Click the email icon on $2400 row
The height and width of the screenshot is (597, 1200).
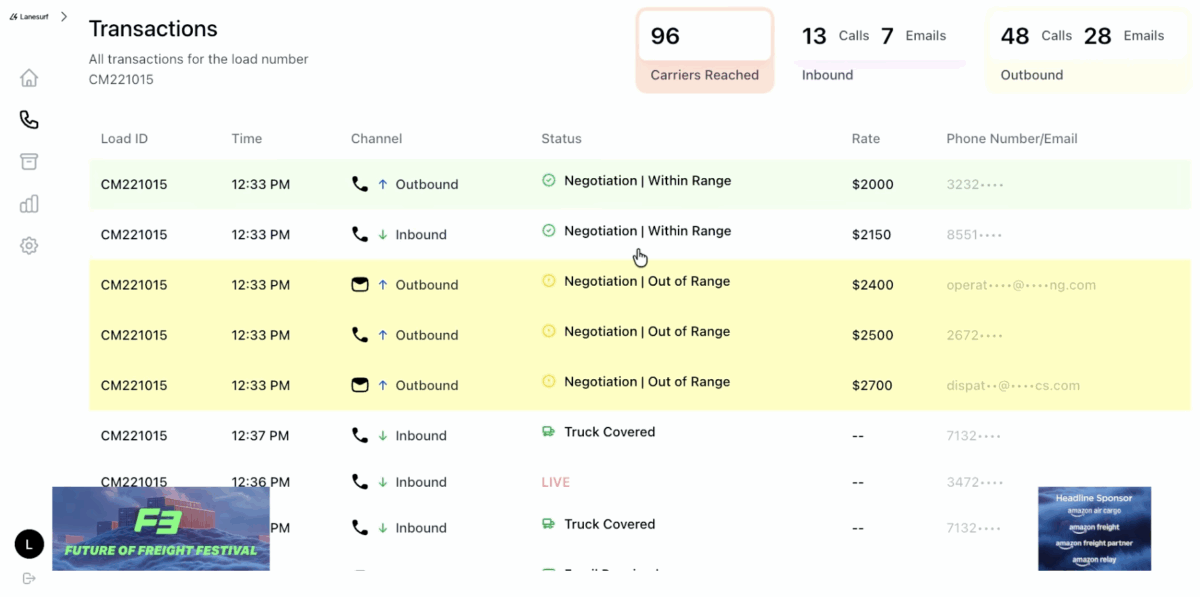coord(360,285)
